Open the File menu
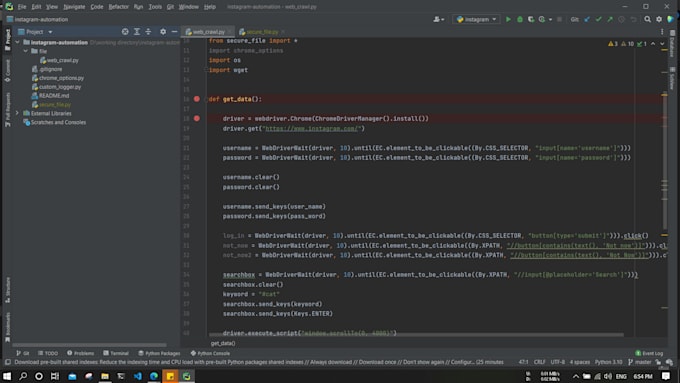Screen dimensions: 680x383 (22, 7)
